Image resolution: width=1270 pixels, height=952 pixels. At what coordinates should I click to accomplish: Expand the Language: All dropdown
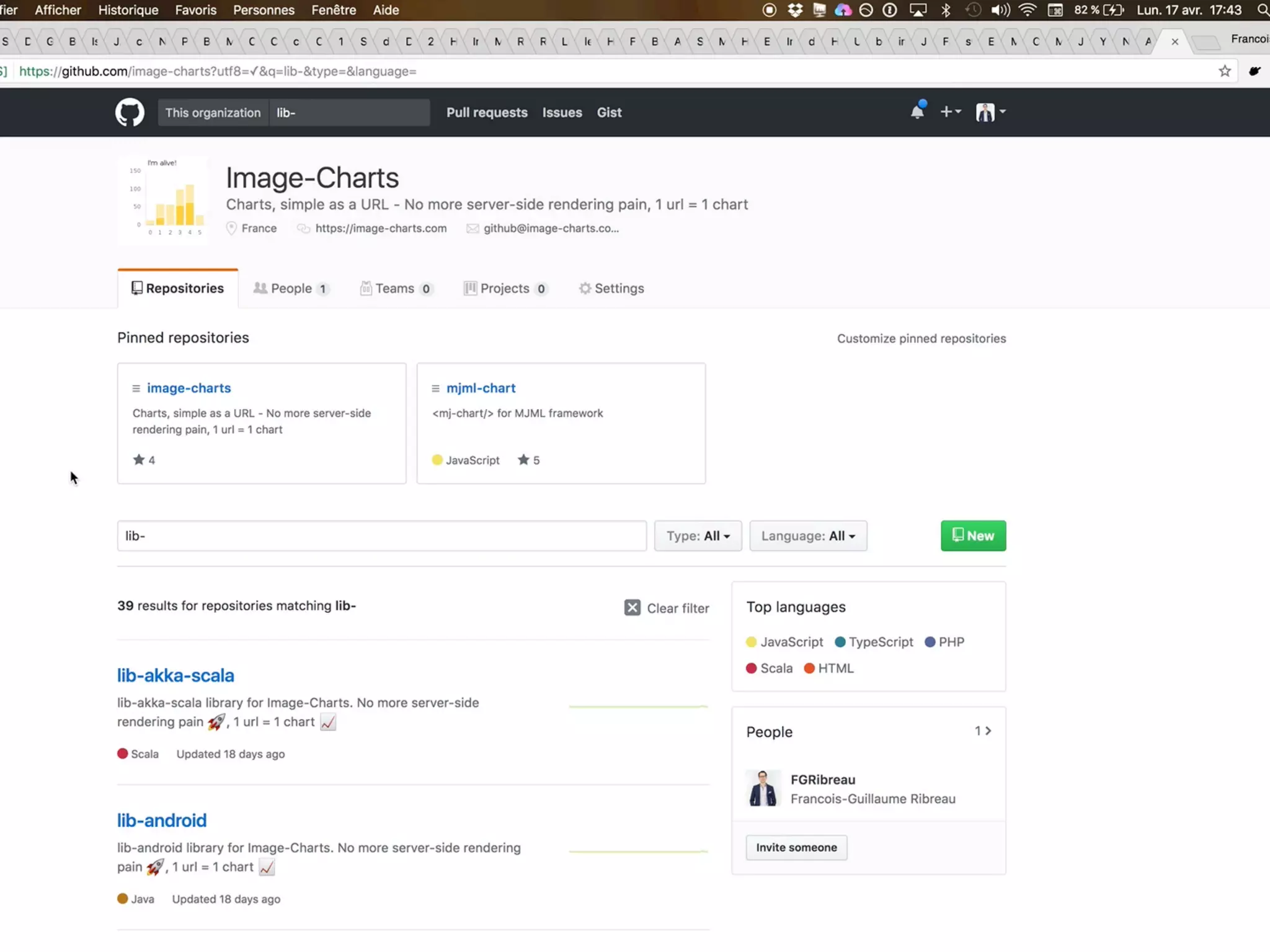(808, 536)
